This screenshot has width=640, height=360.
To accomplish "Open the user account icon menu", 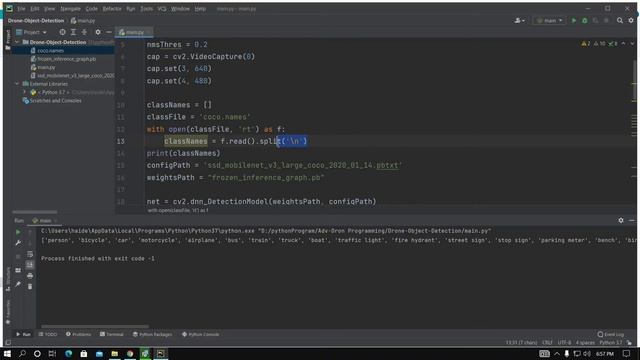I will (519, 20).
